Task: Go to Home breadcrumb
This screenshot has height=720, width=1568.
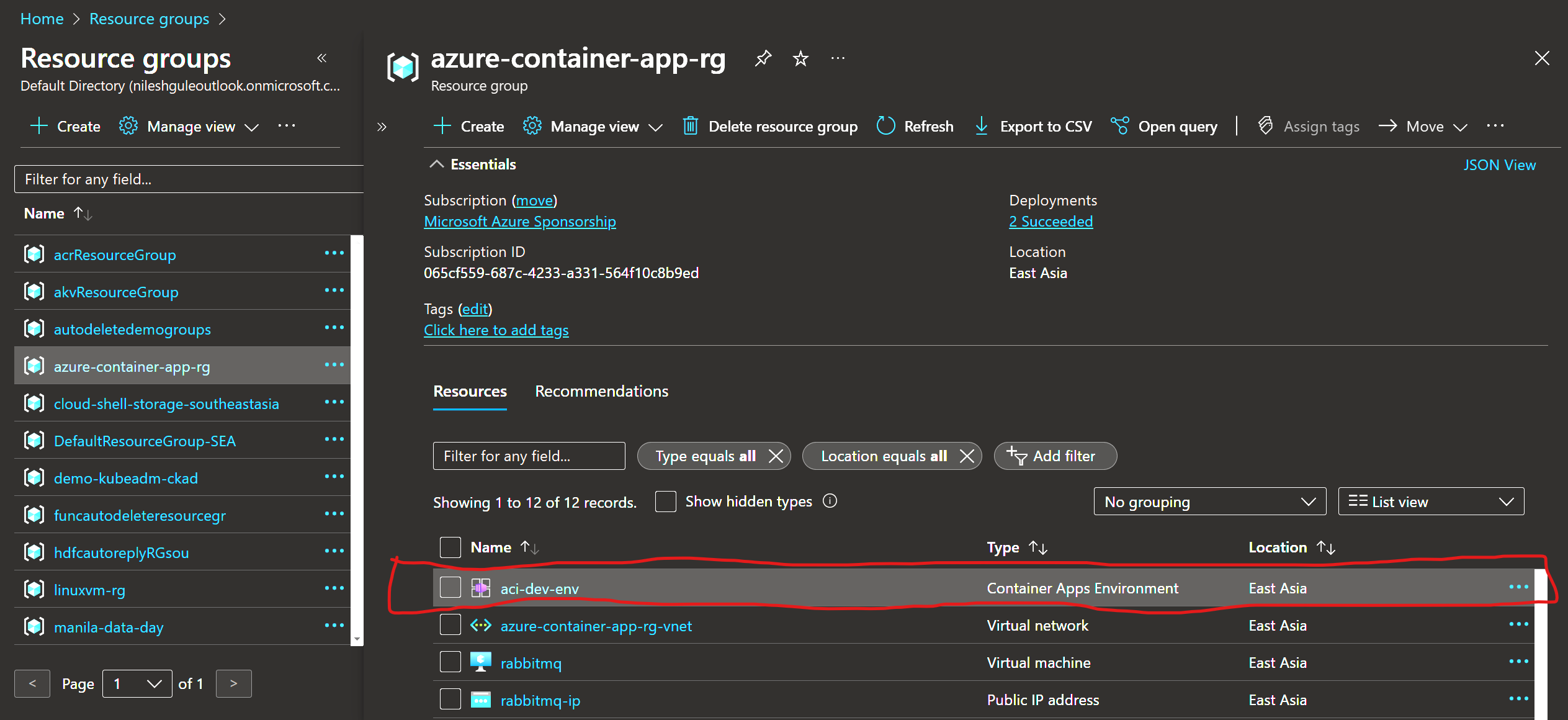Action: click(42, 19)
